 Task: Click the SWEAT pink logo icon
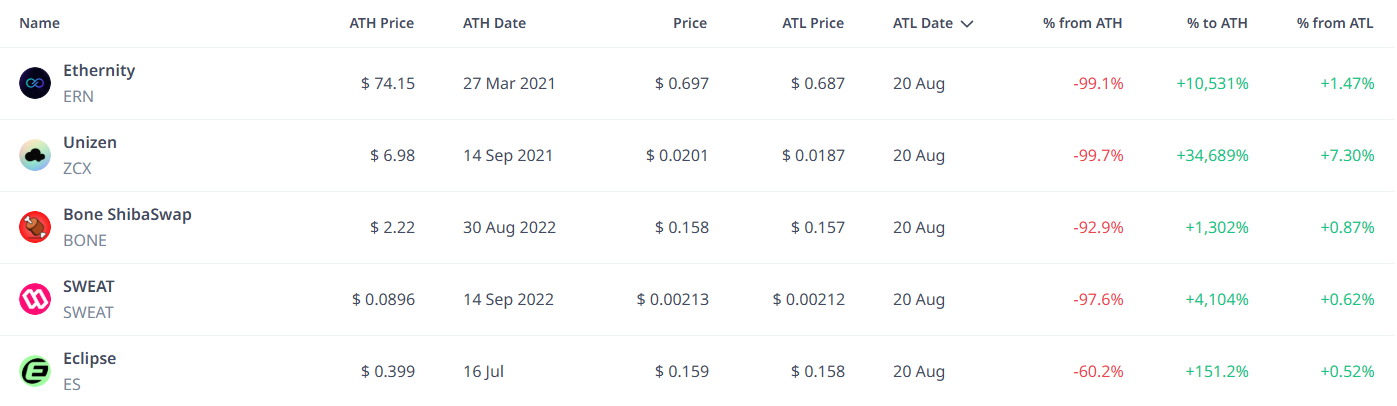(x=35, y=299)
